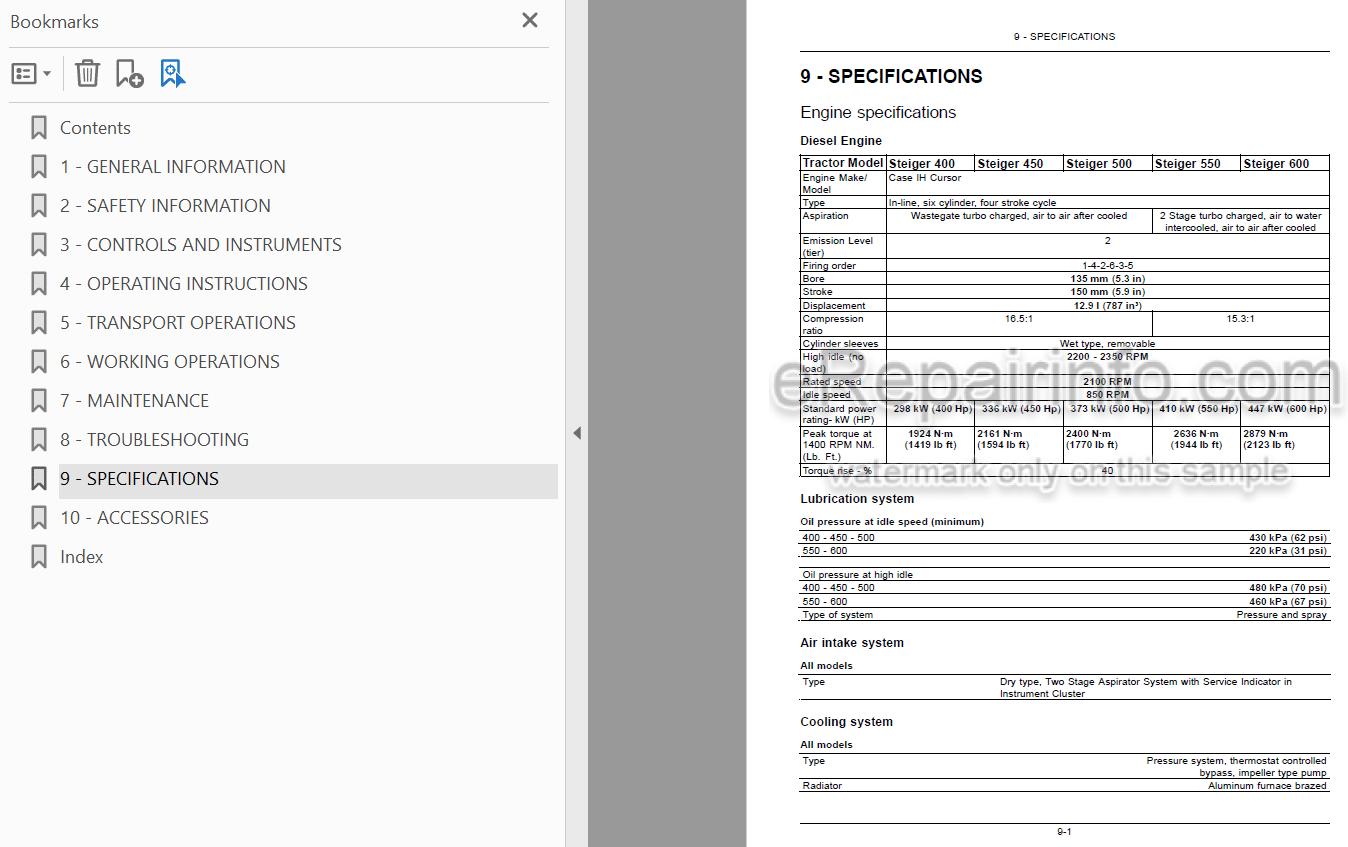Click the '480 kPa (70 psi)' high idle pressure
Screen dimensions: 1348x847
[1288, 588]
